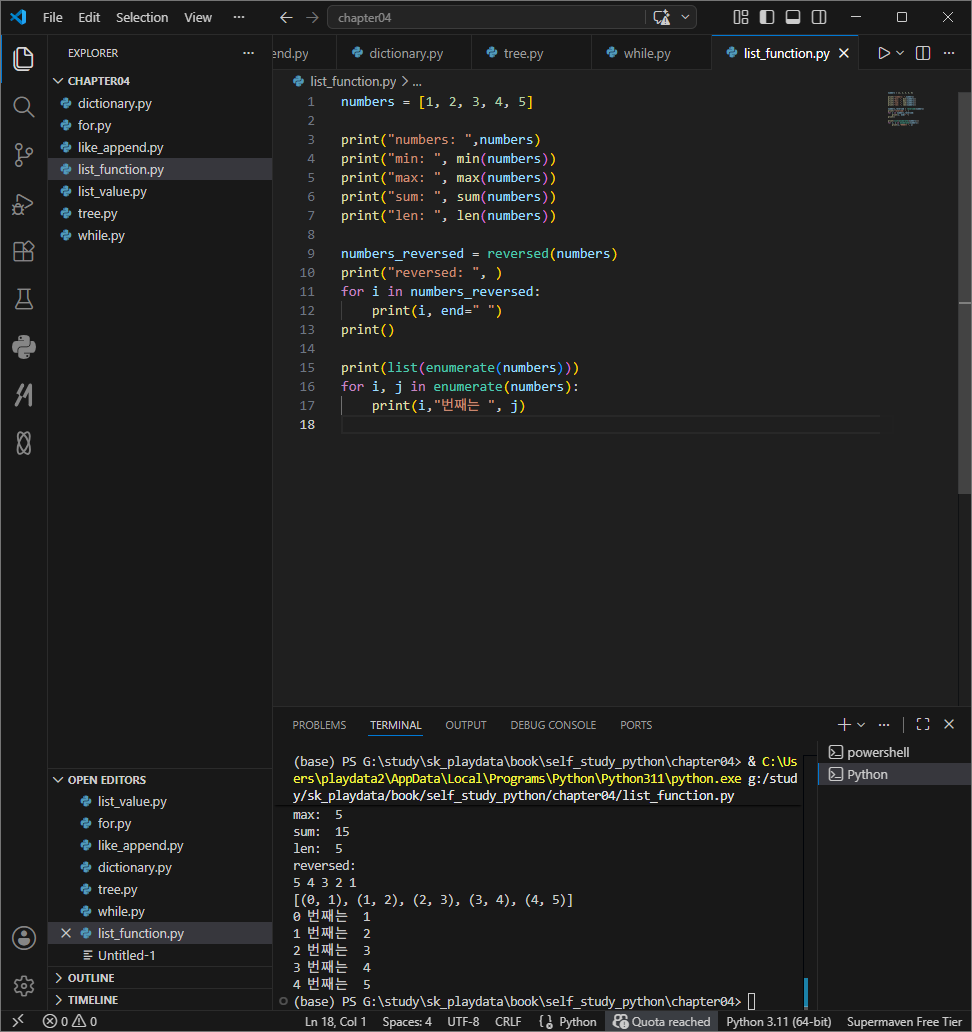Open the Copilot chat dropdown arrow
Image resolution: width=972 pixels, height=1032 pixels.
685,18
